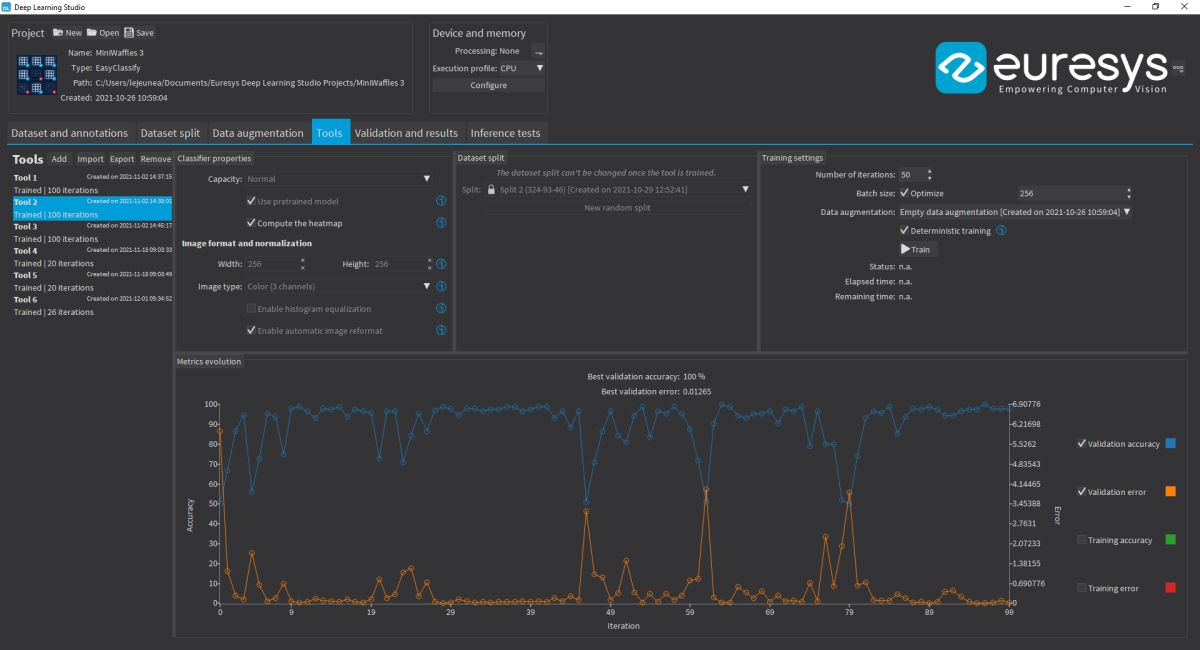The image size is (1200, 650).
Task: Save the project
Action: [139, 33]
